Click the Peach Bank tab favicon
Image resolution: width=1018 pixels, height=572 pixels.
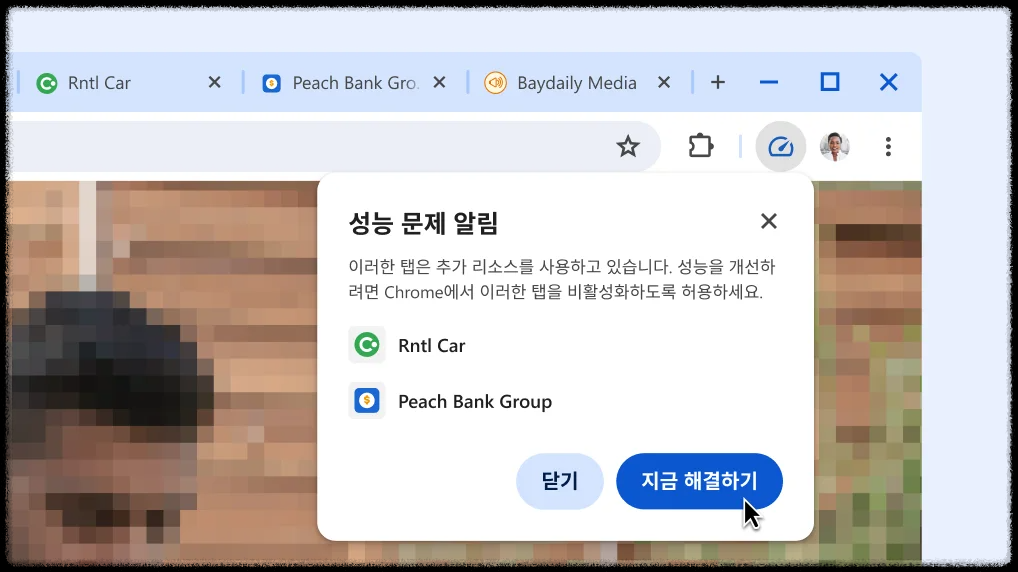click(x=271, y=83)
